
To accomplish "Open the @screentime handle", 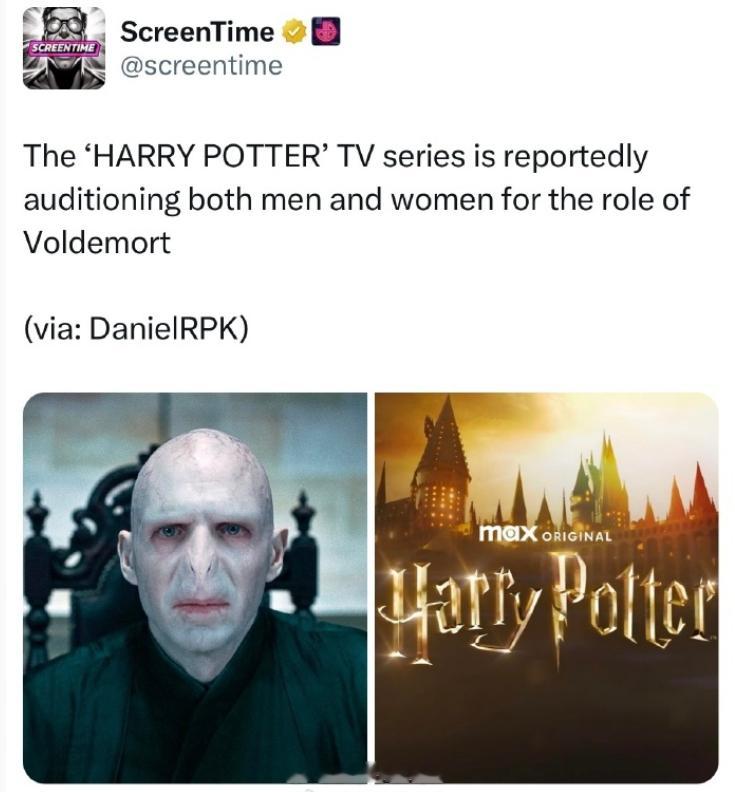I will click(x=202, y=66).
